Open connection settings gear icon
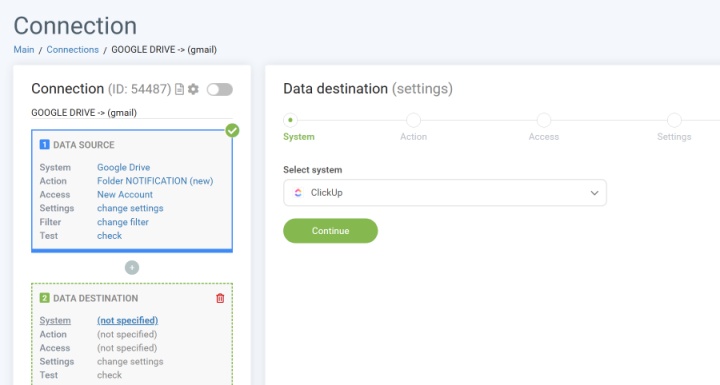Image resolution: width=720 pixels, height=385 pixels. 193,89
